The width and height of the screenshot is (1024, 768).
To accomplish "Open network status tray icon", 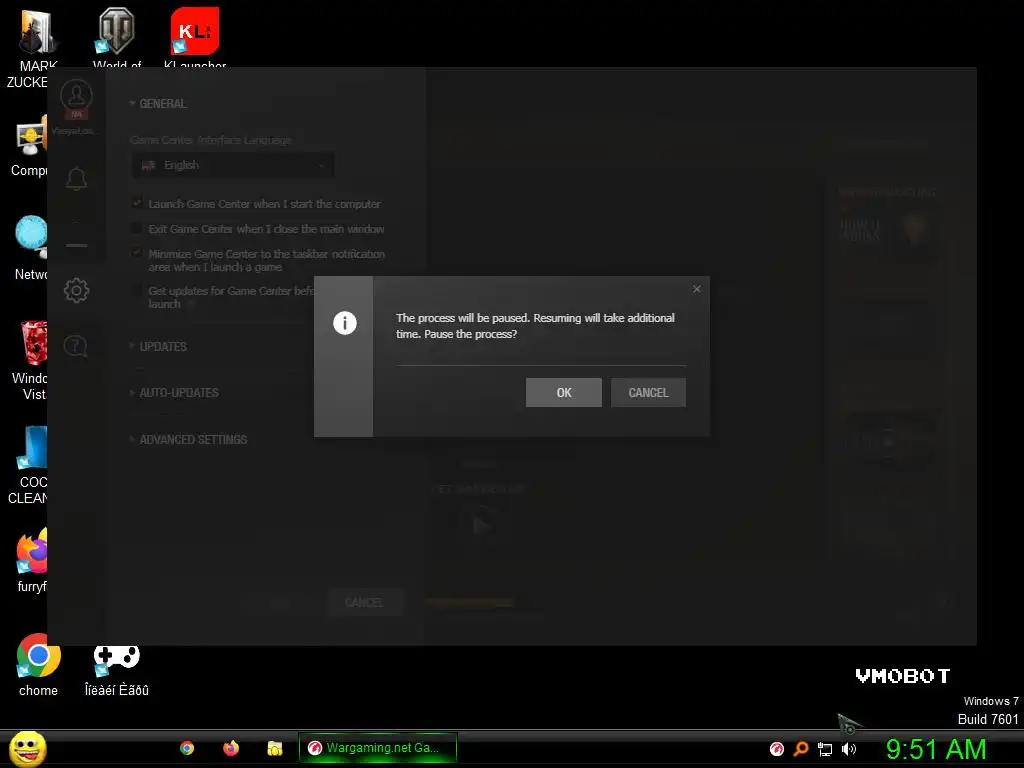I will click(x=825, y=750).
